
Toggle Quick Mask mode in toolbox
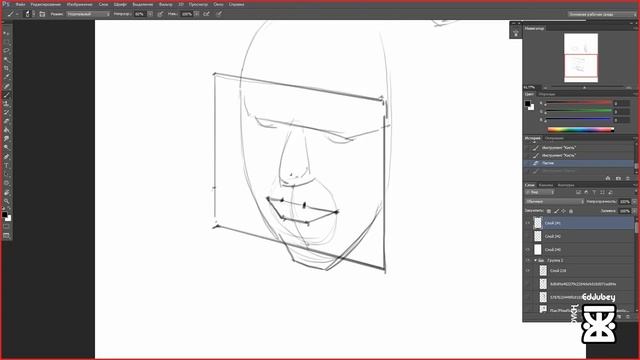pyautogui.click(x=7, y=227)
